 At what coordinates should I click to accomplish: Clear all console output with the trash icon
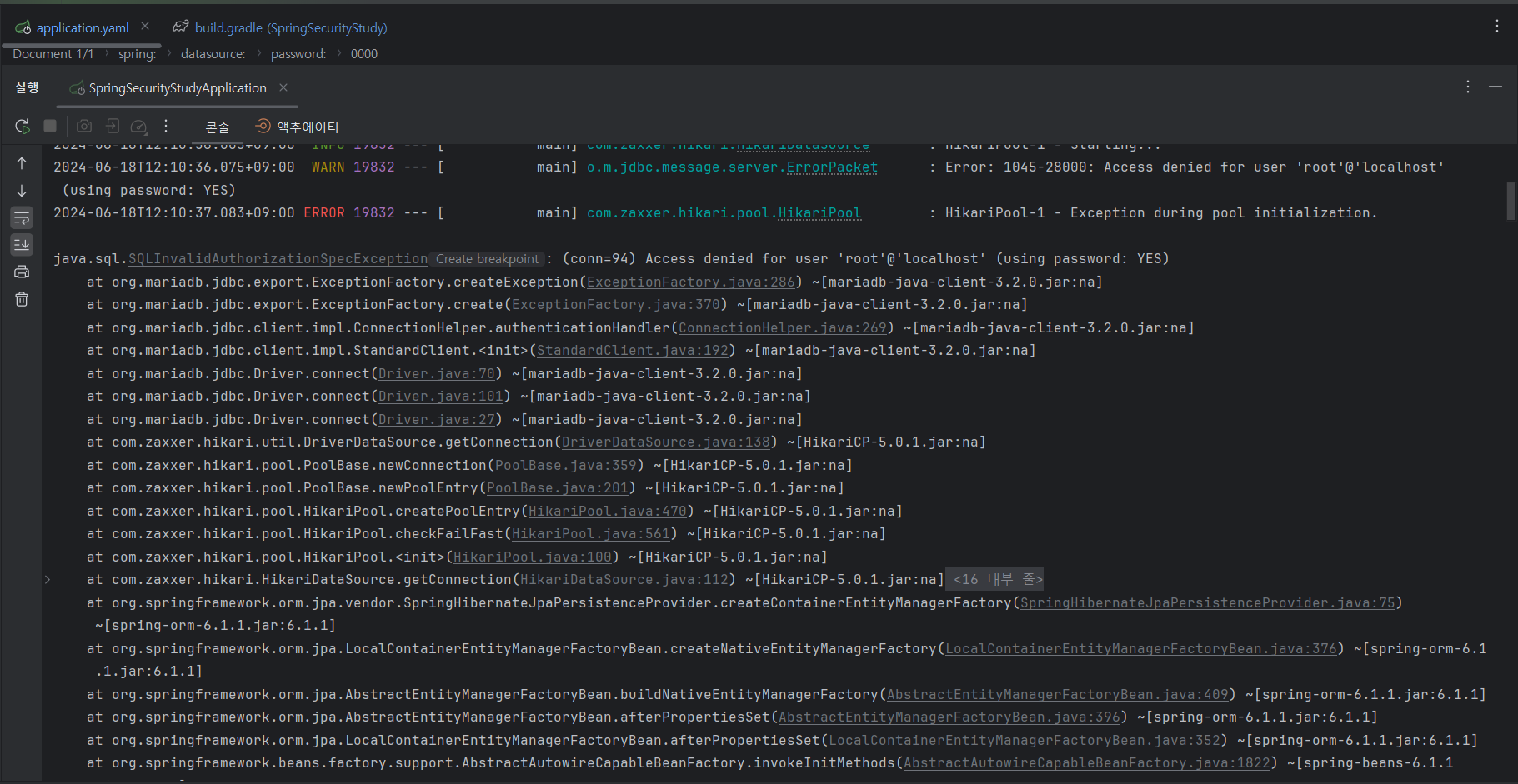pyautogui.click(x=22, y=299)
